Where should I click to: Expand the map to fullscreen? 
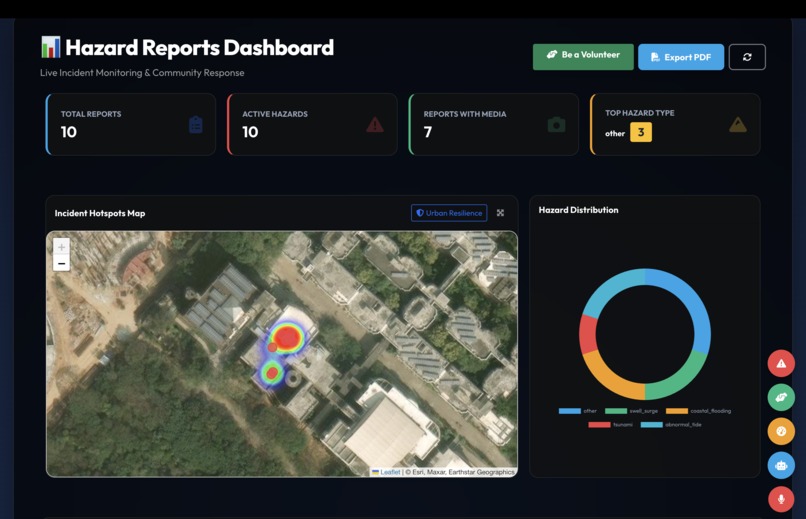coord(500,213)
